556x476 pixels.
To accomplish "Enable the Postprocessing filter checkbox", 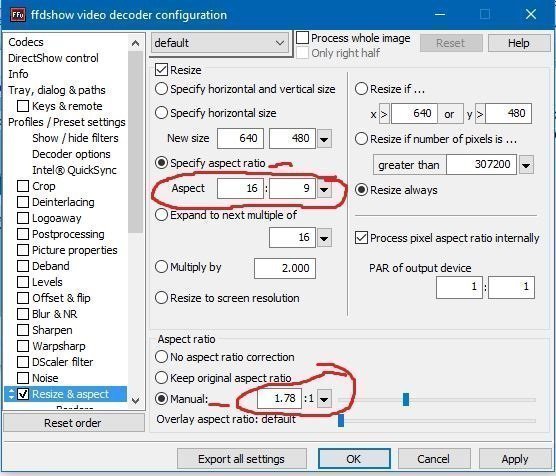I will (x=23, y=234).
